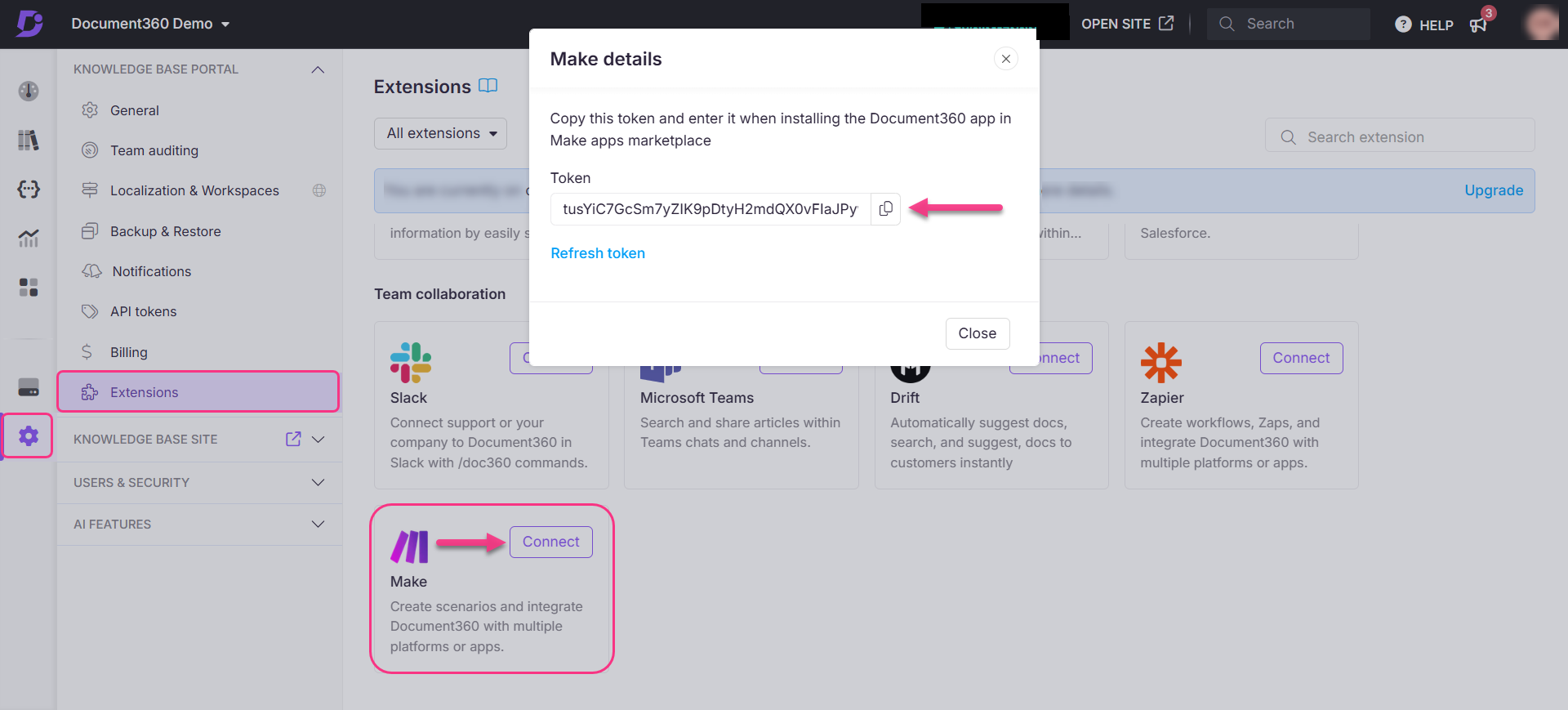Screen dimensions: 1568x710
Task: Open the Document360 Demo project dropdown
Action: [x=150, y=24]
